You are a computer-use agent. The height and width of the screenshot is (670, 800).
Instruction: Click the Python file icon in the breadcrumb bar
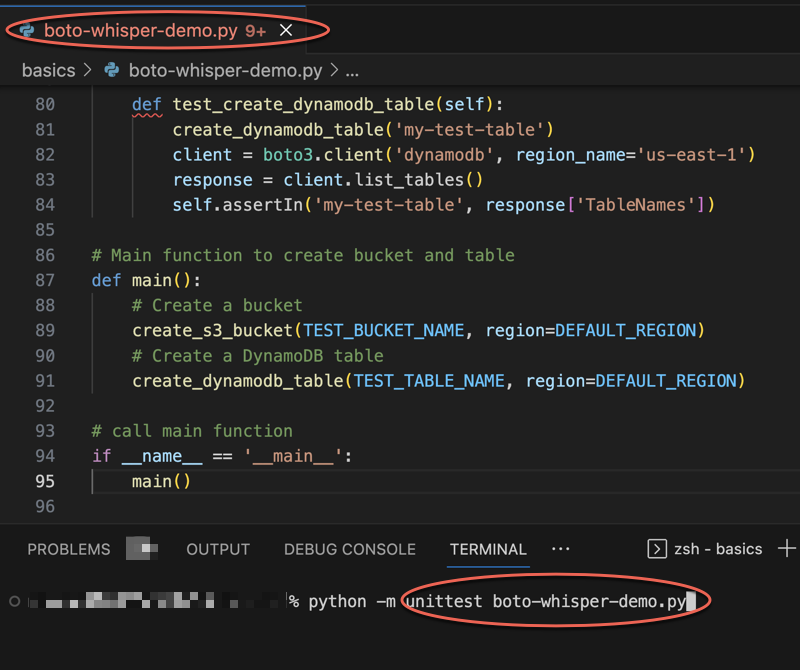(114, 70)
